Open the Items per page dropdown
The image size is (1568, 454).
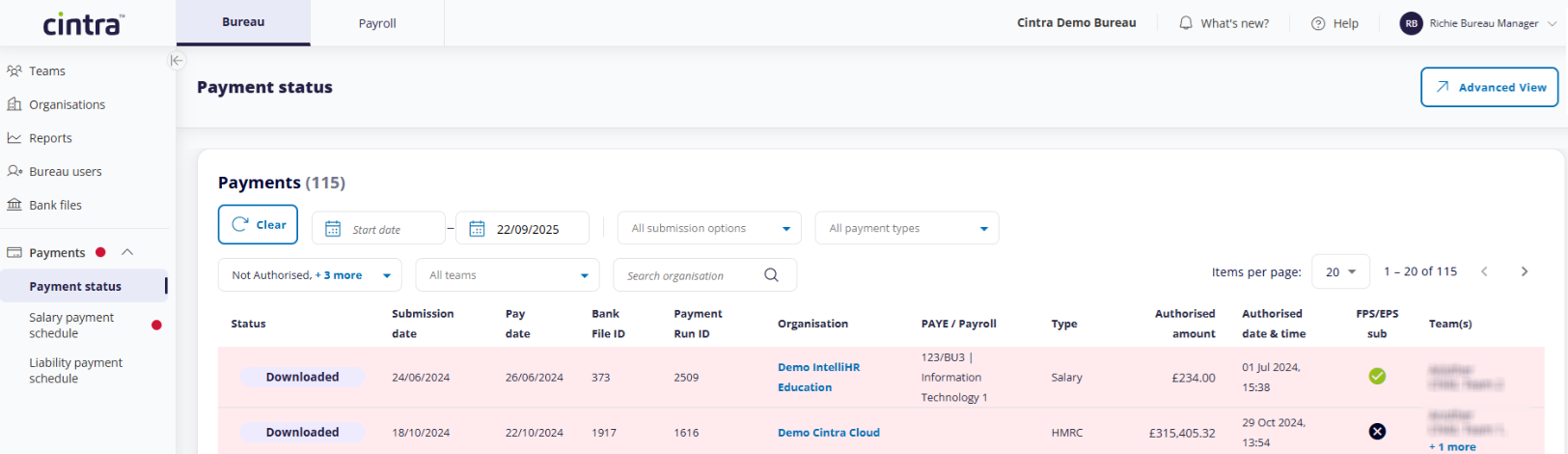[x=1340, y=271]
